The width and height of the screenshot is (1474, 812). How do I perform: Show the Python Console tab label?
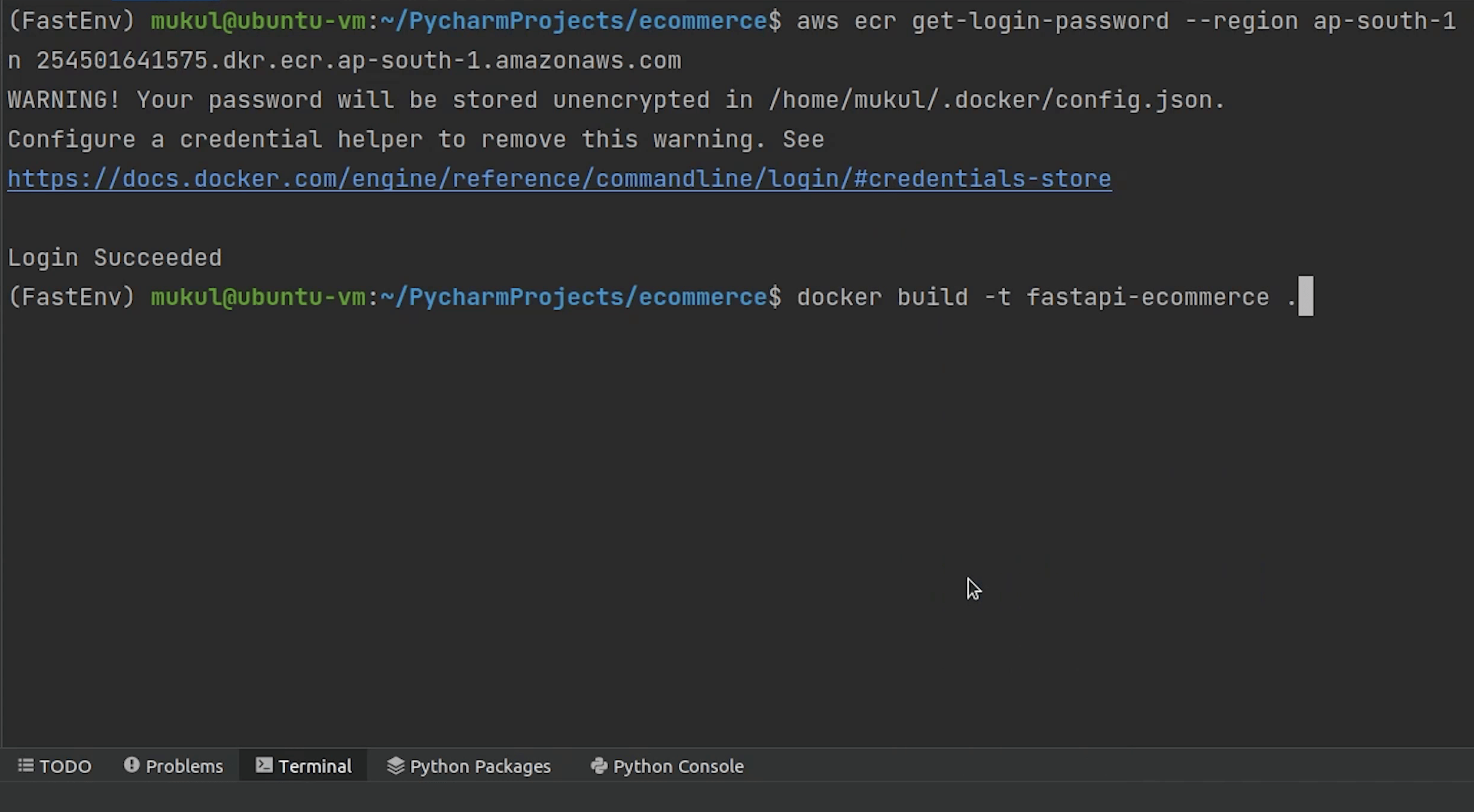[x=678, y=766]
